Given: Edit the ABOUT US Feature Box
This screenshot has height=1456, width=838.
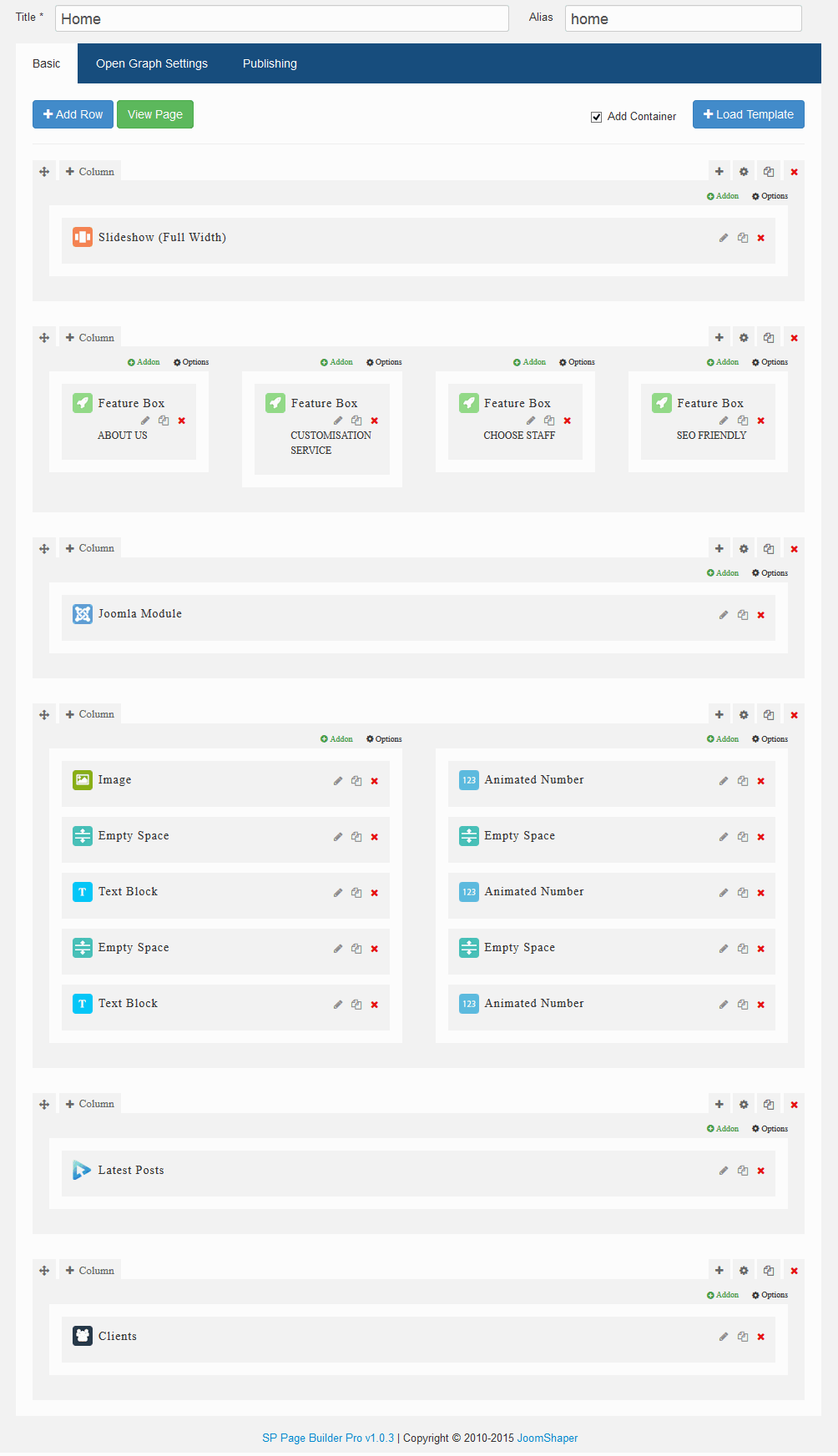Looking at the screenshot, I should click(x=145, y=421).
